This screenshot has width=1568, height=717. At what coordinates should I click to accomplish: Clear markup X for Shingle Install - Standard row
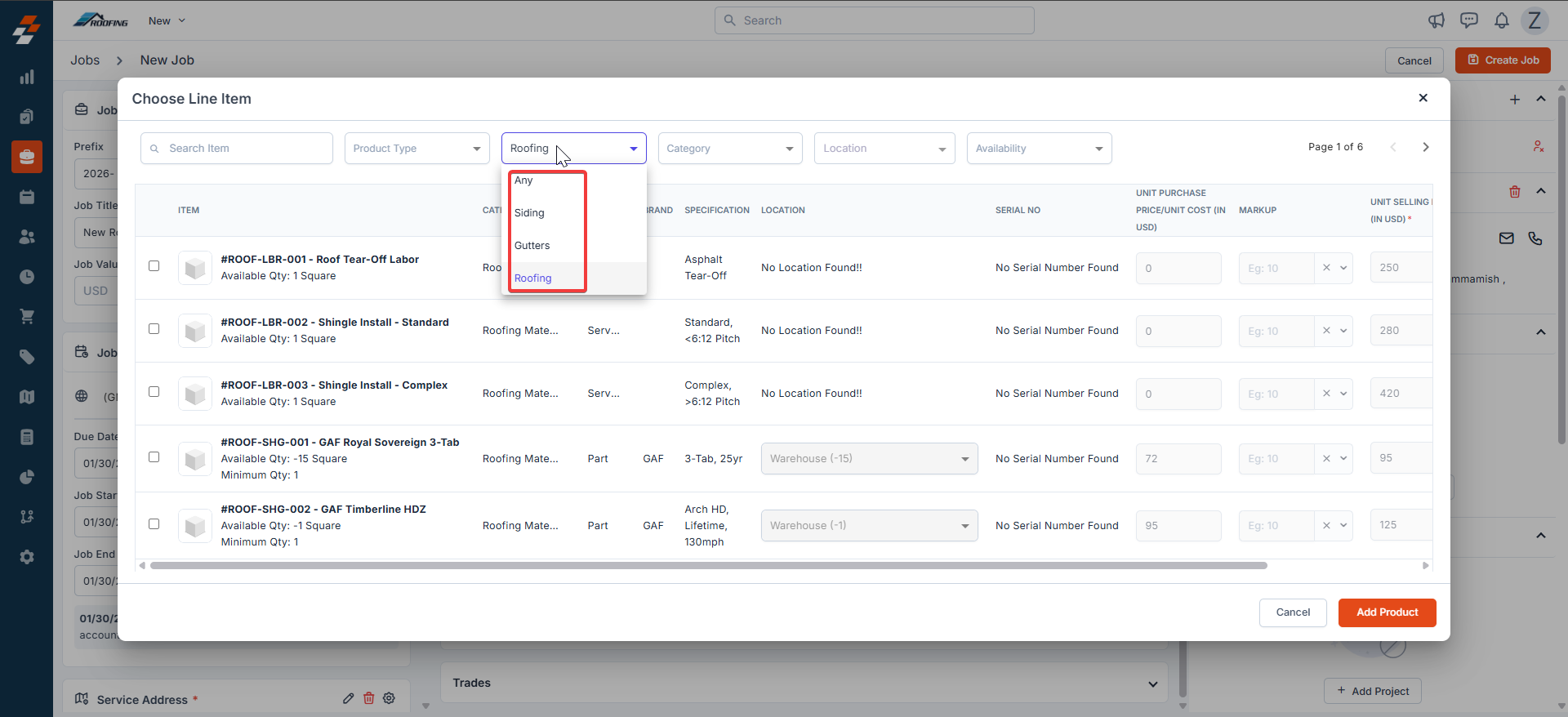pos(1326,331)
